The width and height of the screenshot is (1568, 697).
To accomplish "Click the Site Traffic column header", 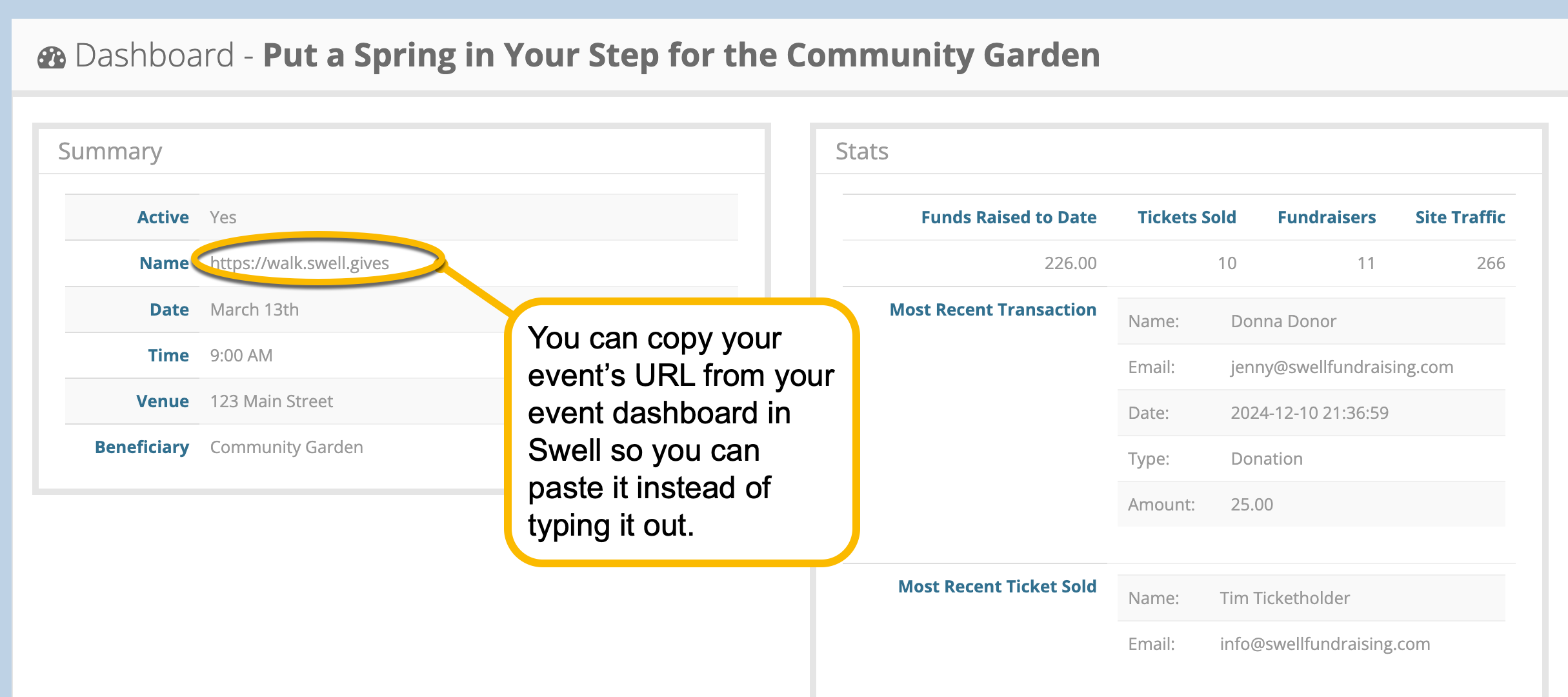I will click(x=1460, y=217).
